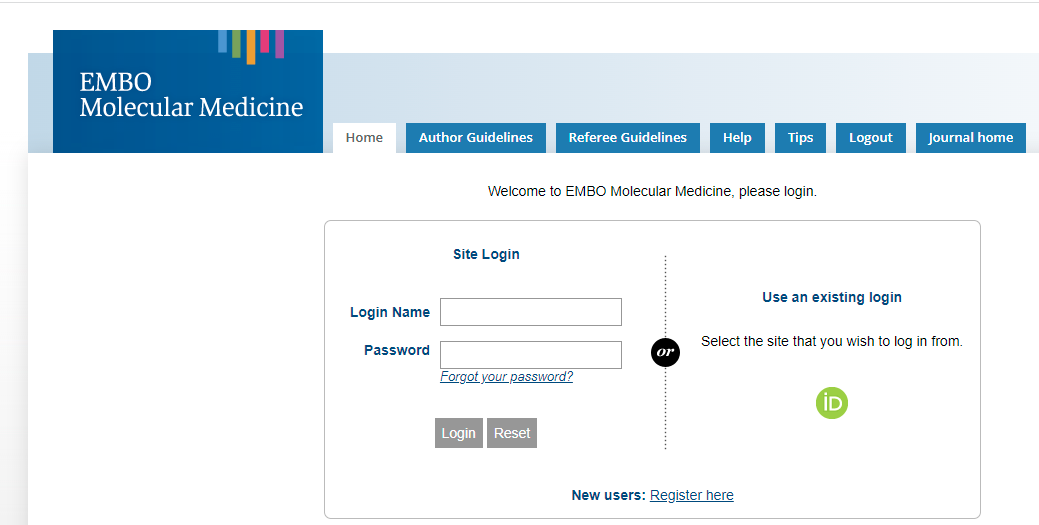
Task: Select the Tips tab
Action: 800,138
